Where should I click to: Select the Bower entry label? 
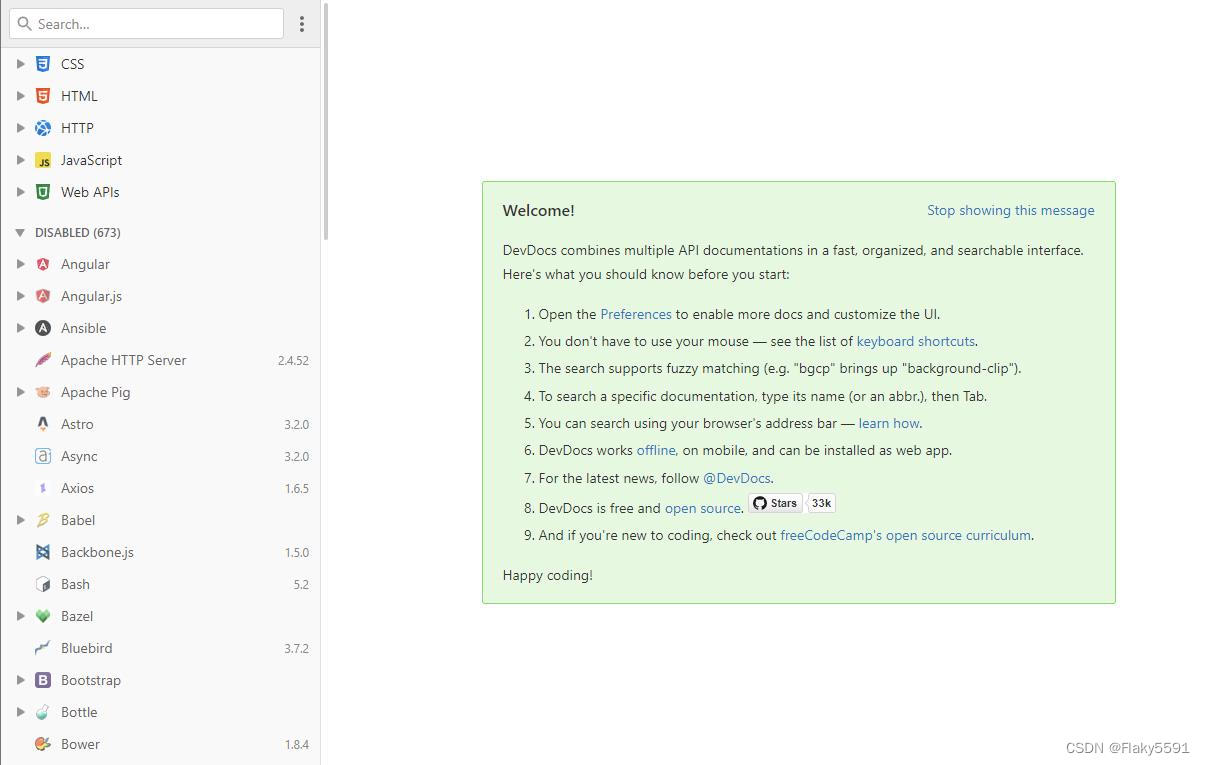(x=80, y=744)
